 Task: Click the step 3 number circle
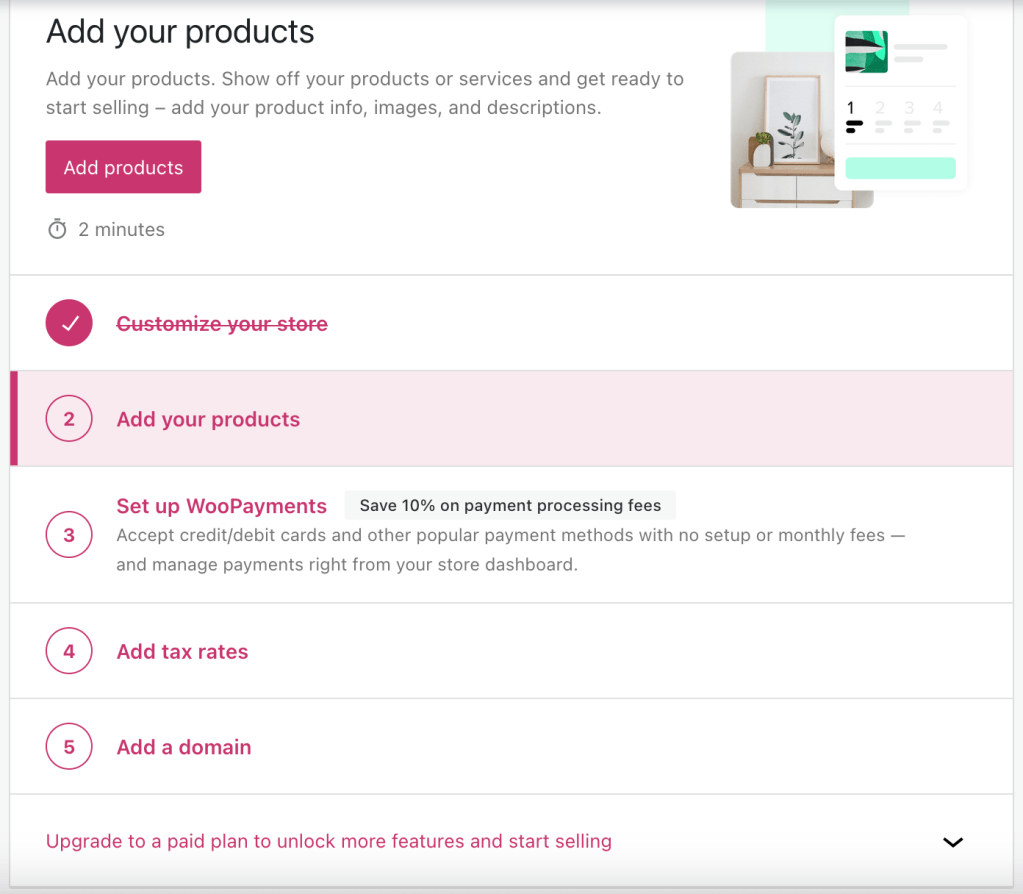click(x=69, y=535)
